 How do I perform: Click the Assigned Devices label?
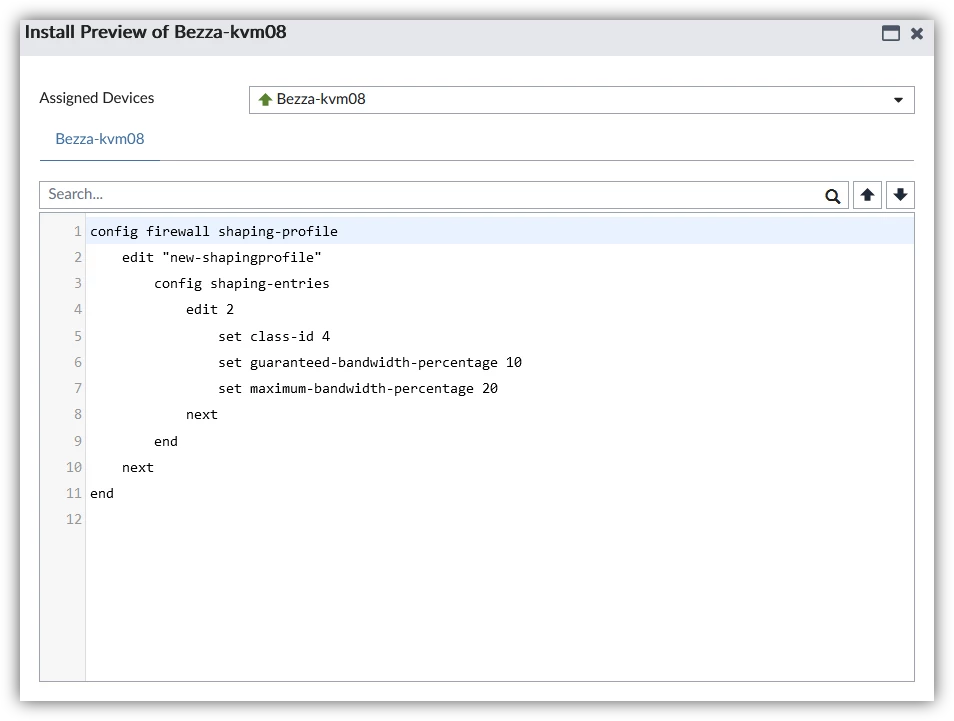97,98
